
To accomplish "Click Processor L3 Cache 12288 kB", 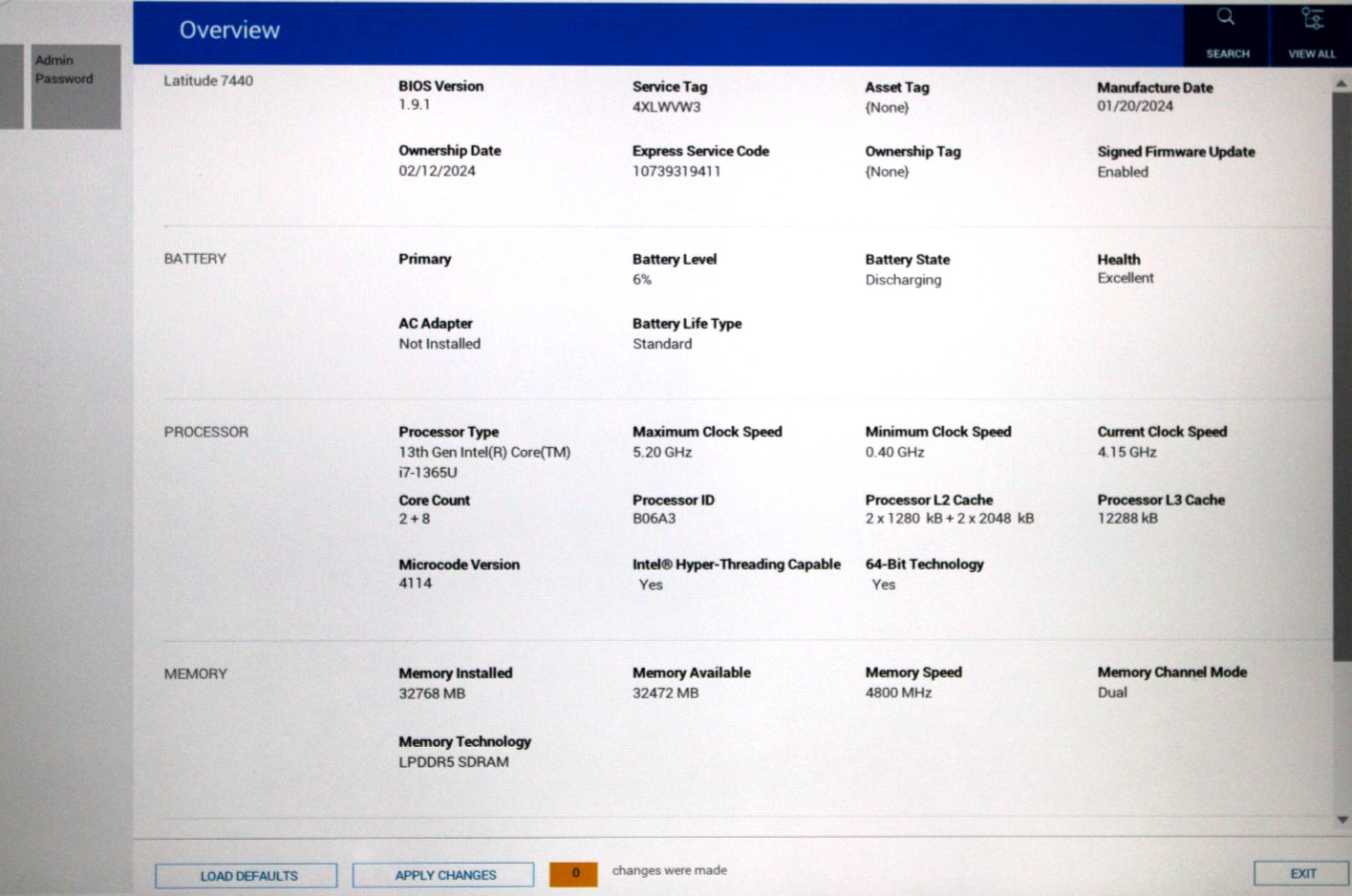I will tap(1127, 519).
